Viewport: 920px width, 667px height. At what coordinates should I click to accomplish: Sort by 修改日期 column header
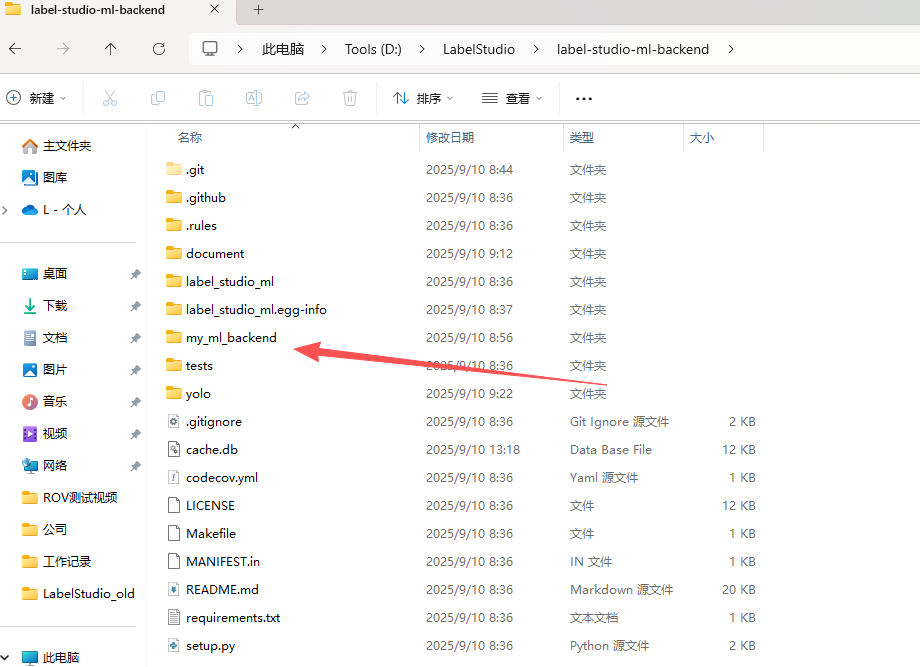(450, 137)
